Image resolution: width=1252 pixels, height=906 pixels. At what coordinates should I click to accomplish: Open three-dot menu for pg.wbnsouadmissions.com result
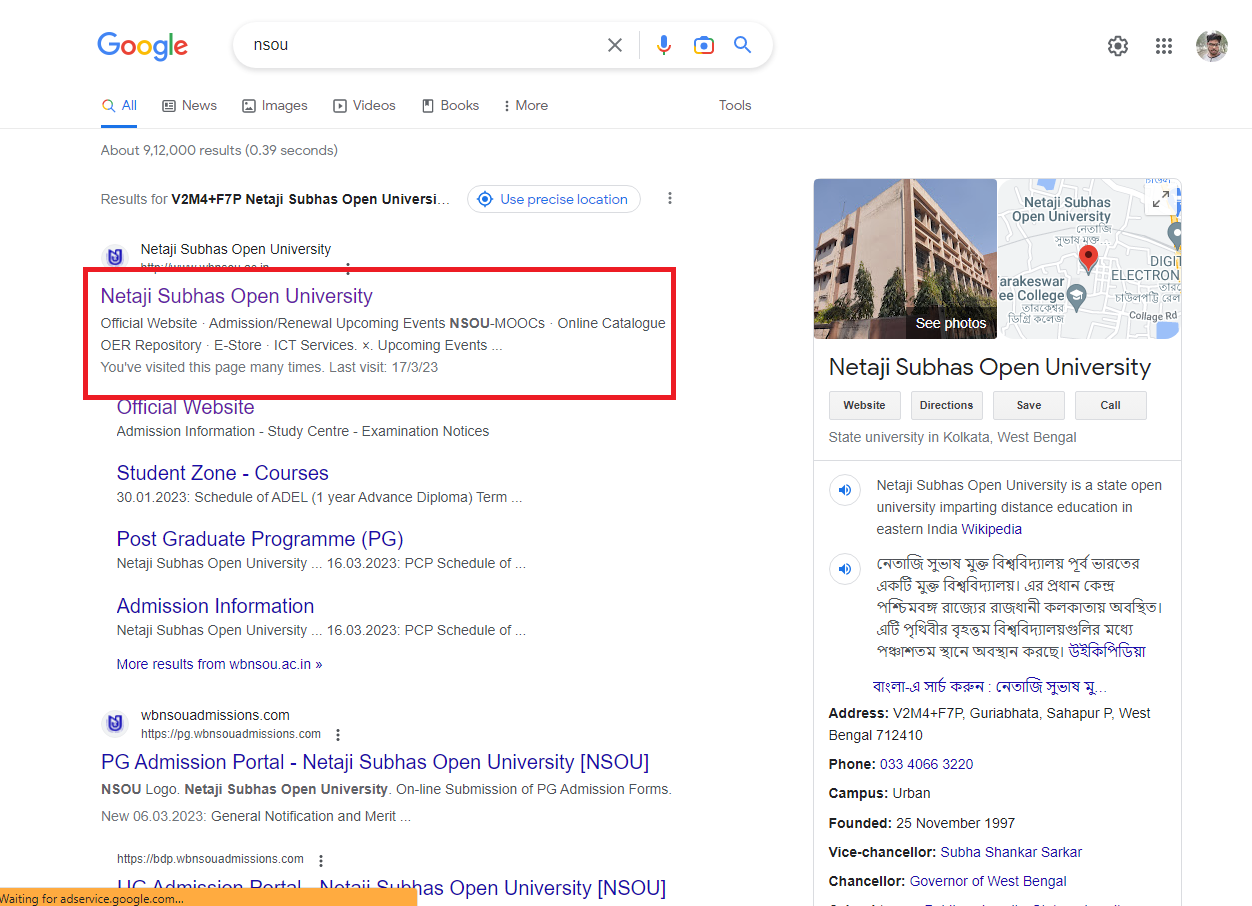click(338, 734)
